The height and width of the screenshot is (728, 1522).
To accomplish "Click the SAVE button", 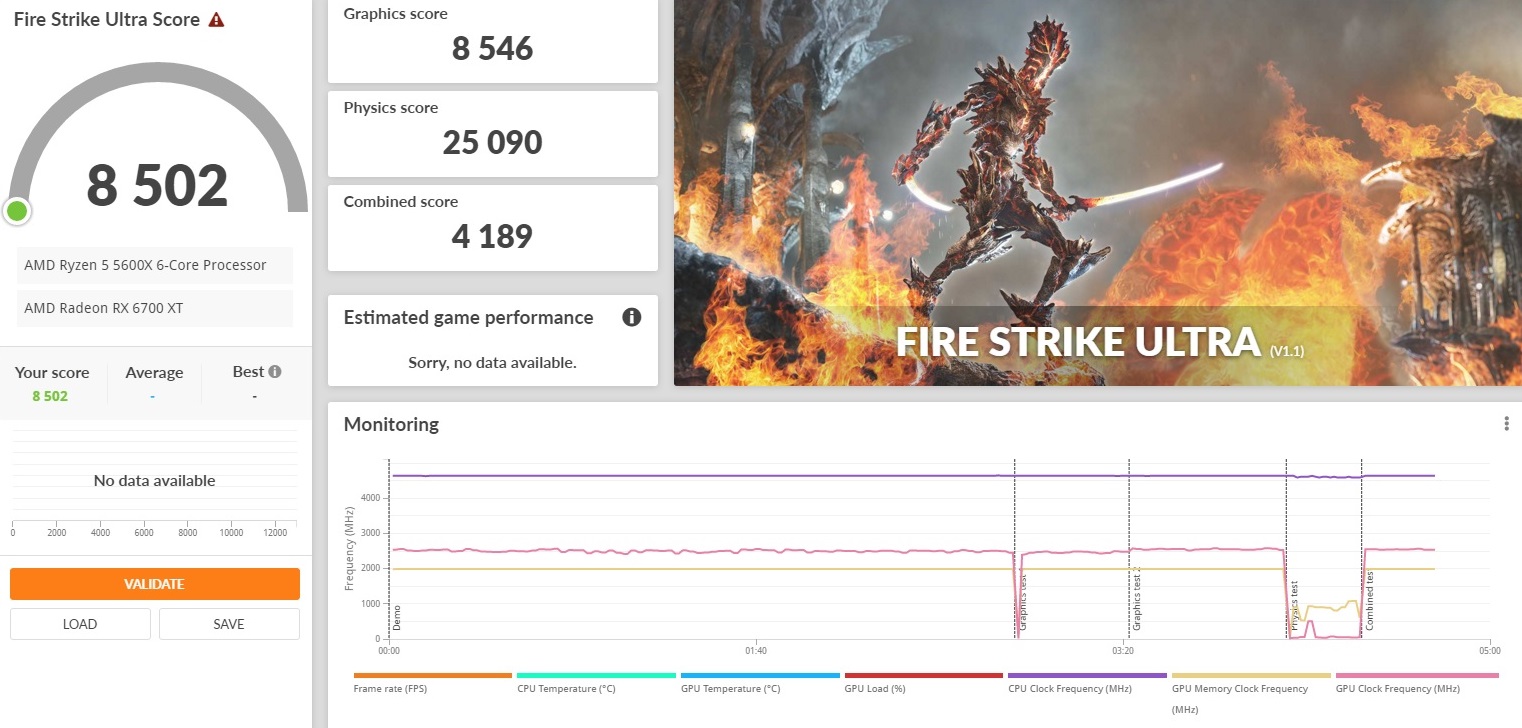I will pos(229,624).
